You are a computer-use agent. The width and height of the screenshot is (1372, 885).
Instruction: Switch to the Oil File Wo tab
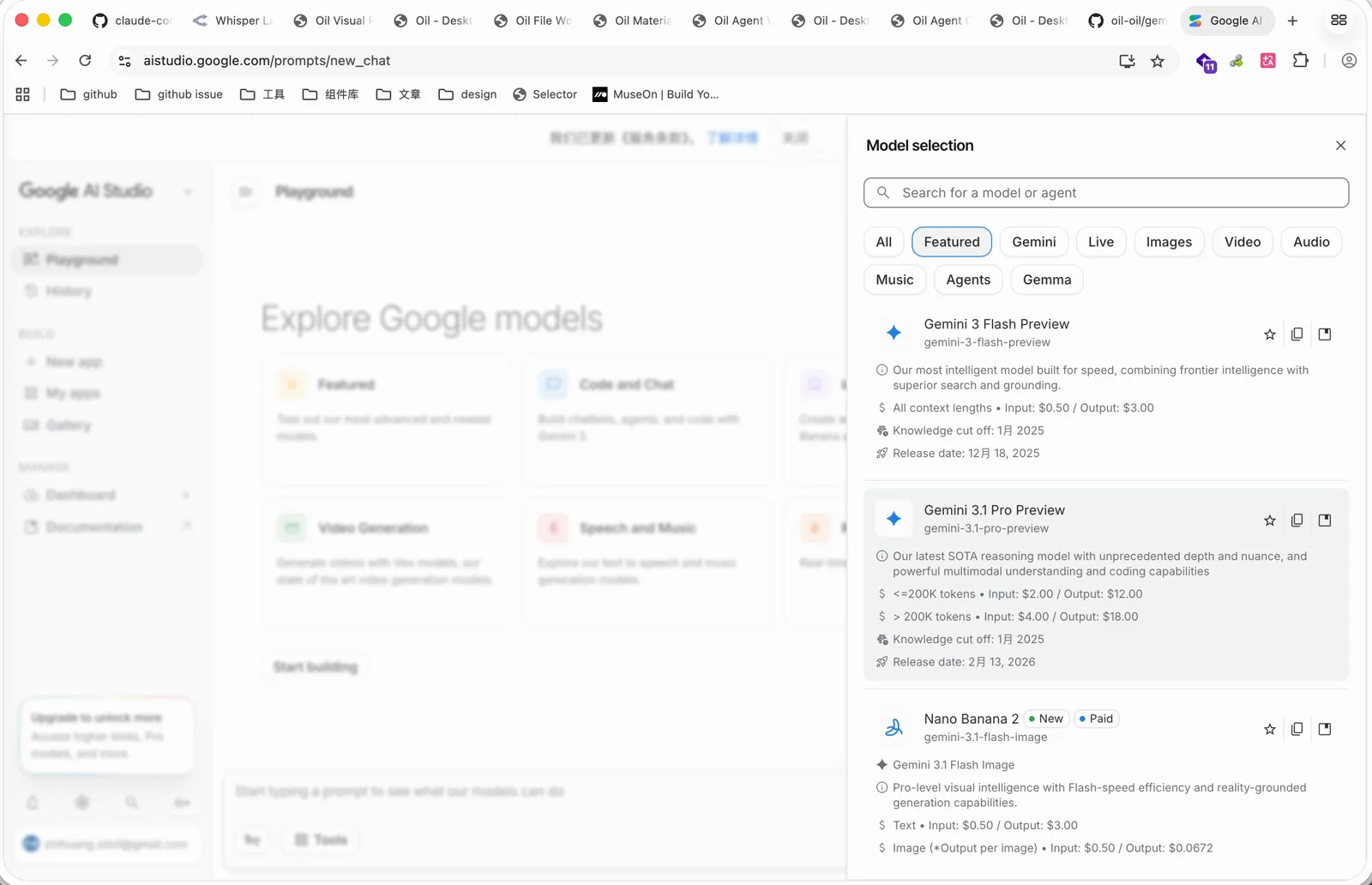pos(533,21)
